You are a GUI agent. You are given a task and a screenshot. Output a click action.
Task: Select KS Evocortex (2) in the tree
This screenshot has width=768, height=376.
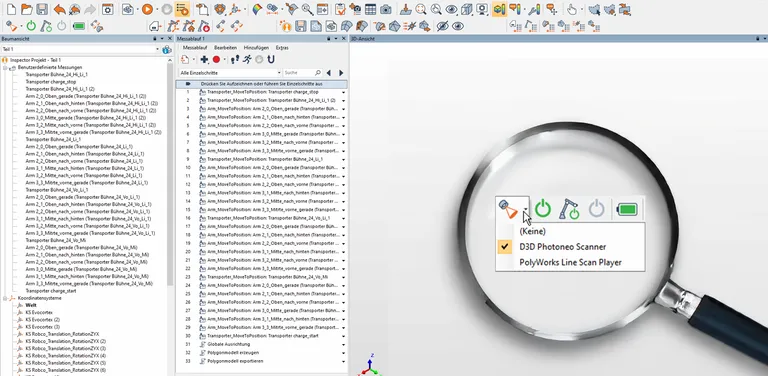pyautogui.click(x=43, y=319)
